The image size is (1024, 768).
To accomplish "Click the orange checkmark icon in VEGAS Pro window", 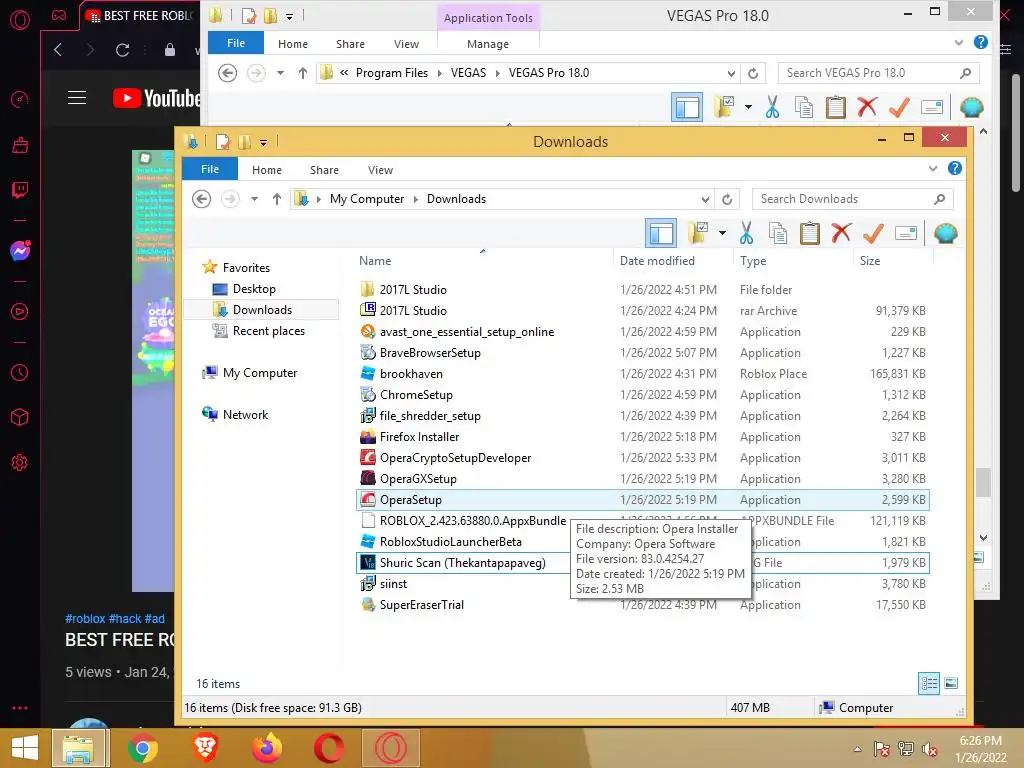I will pos(899,106).
